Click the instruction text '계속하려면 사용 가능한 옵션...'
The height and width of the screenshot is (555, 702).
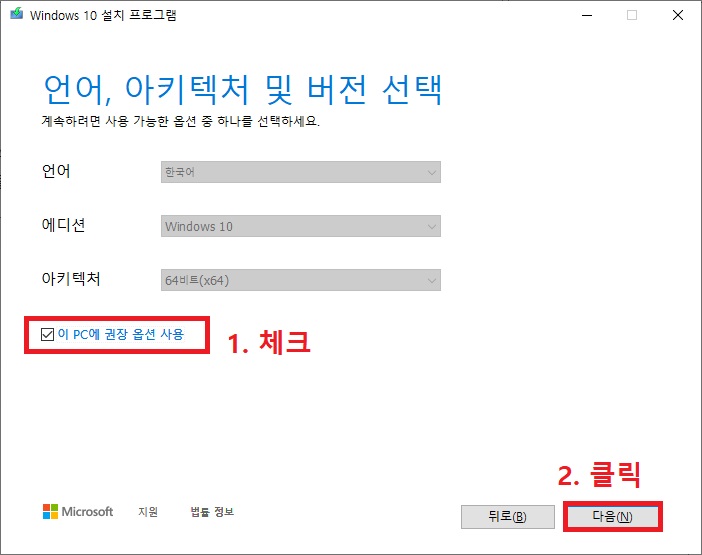click(181, 121)
